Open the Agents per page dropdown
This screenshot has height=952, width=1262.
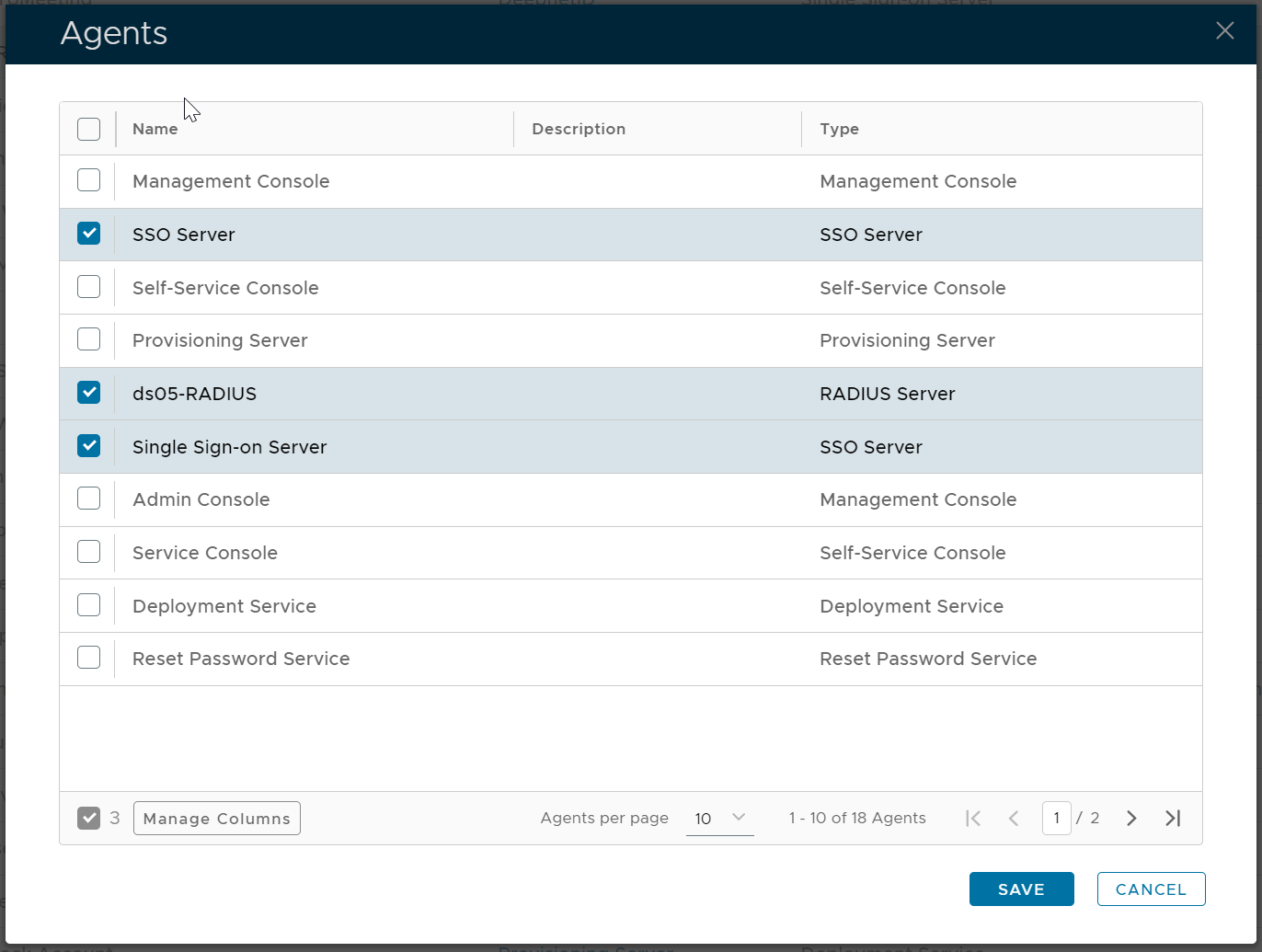[719, 819]
